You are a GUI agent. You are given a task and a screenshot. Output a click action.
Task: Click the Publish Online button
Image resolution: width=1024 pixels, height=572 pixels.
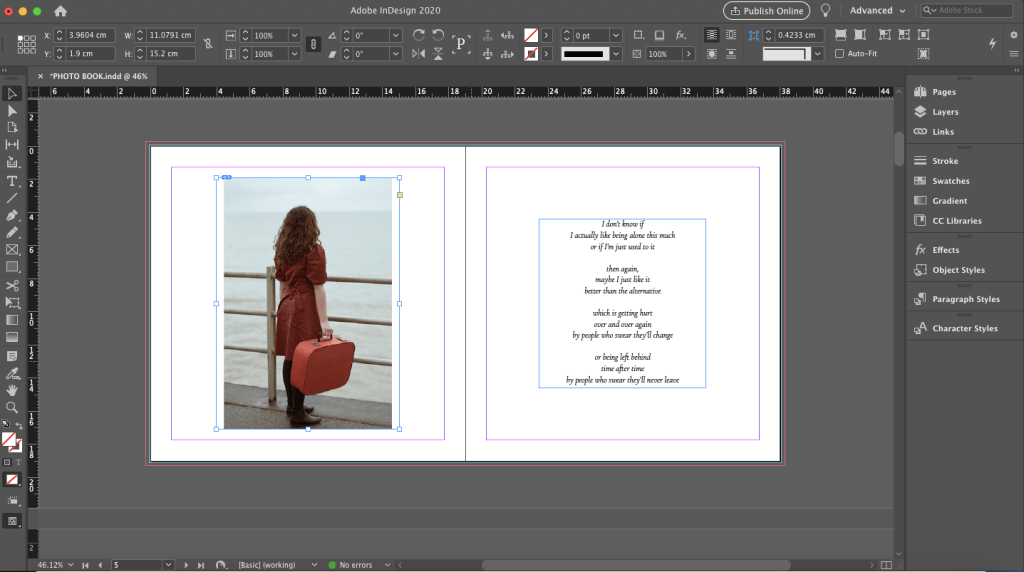766,11
